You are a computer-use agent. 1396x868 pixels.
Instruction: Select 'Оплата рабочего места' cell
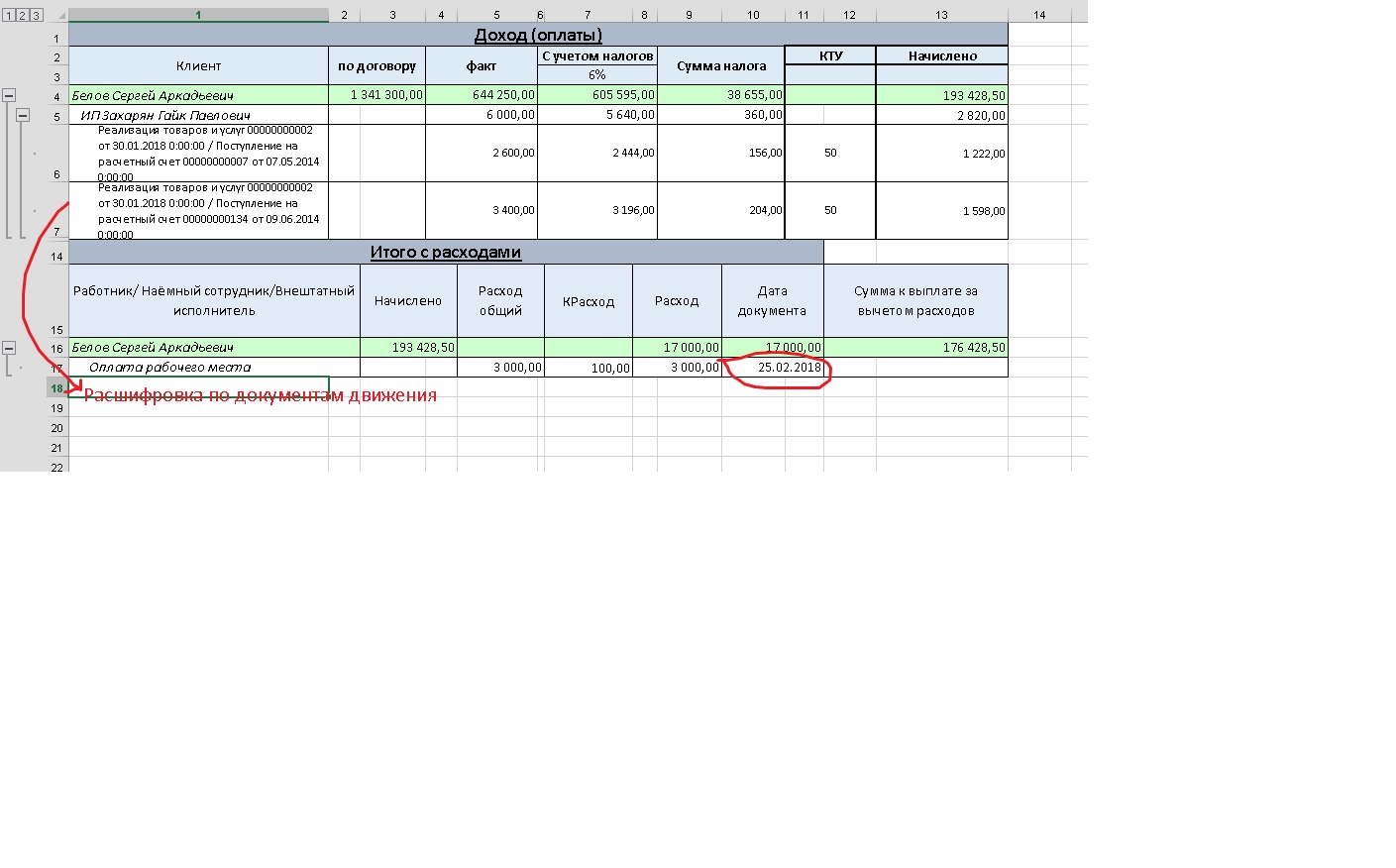click(214, 368)
